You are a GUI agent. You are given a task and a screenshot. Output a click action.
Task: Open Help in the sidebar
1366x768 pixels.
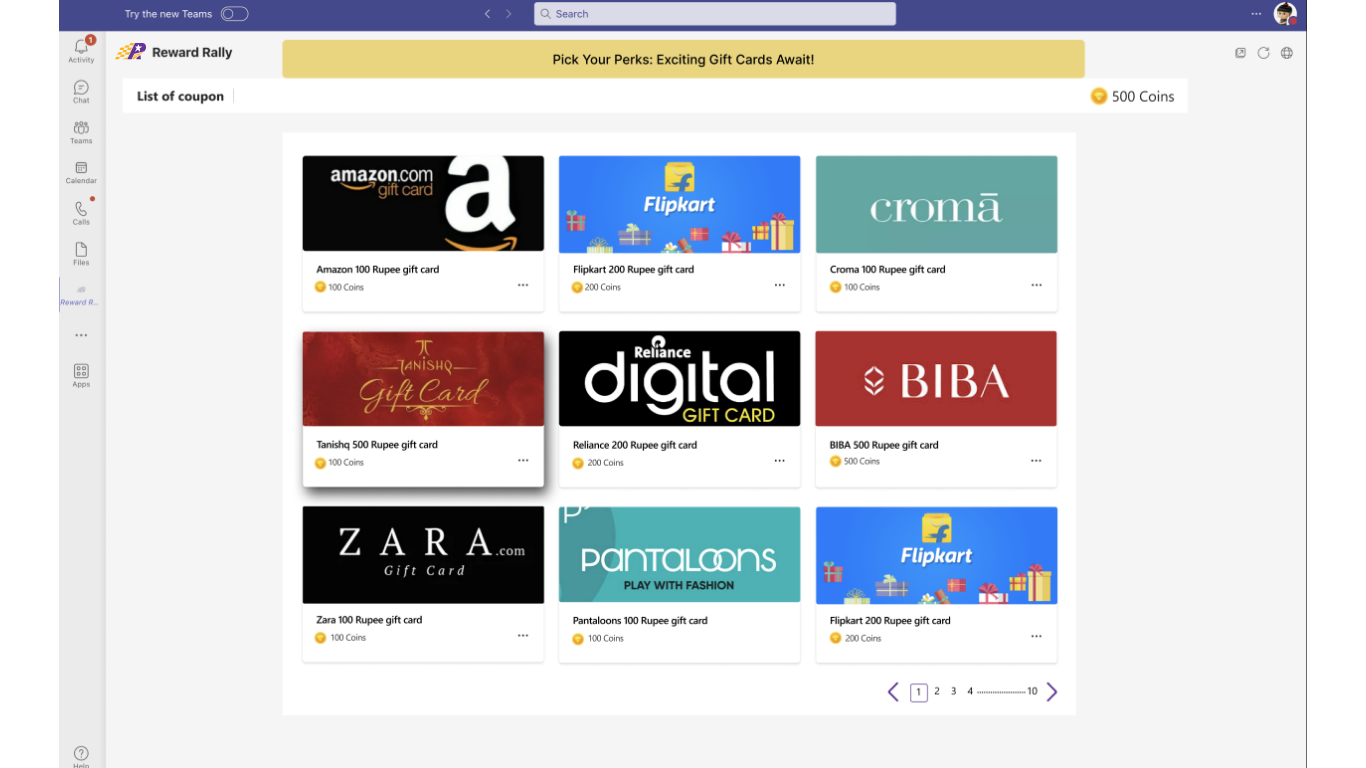[x=81, y=756]
